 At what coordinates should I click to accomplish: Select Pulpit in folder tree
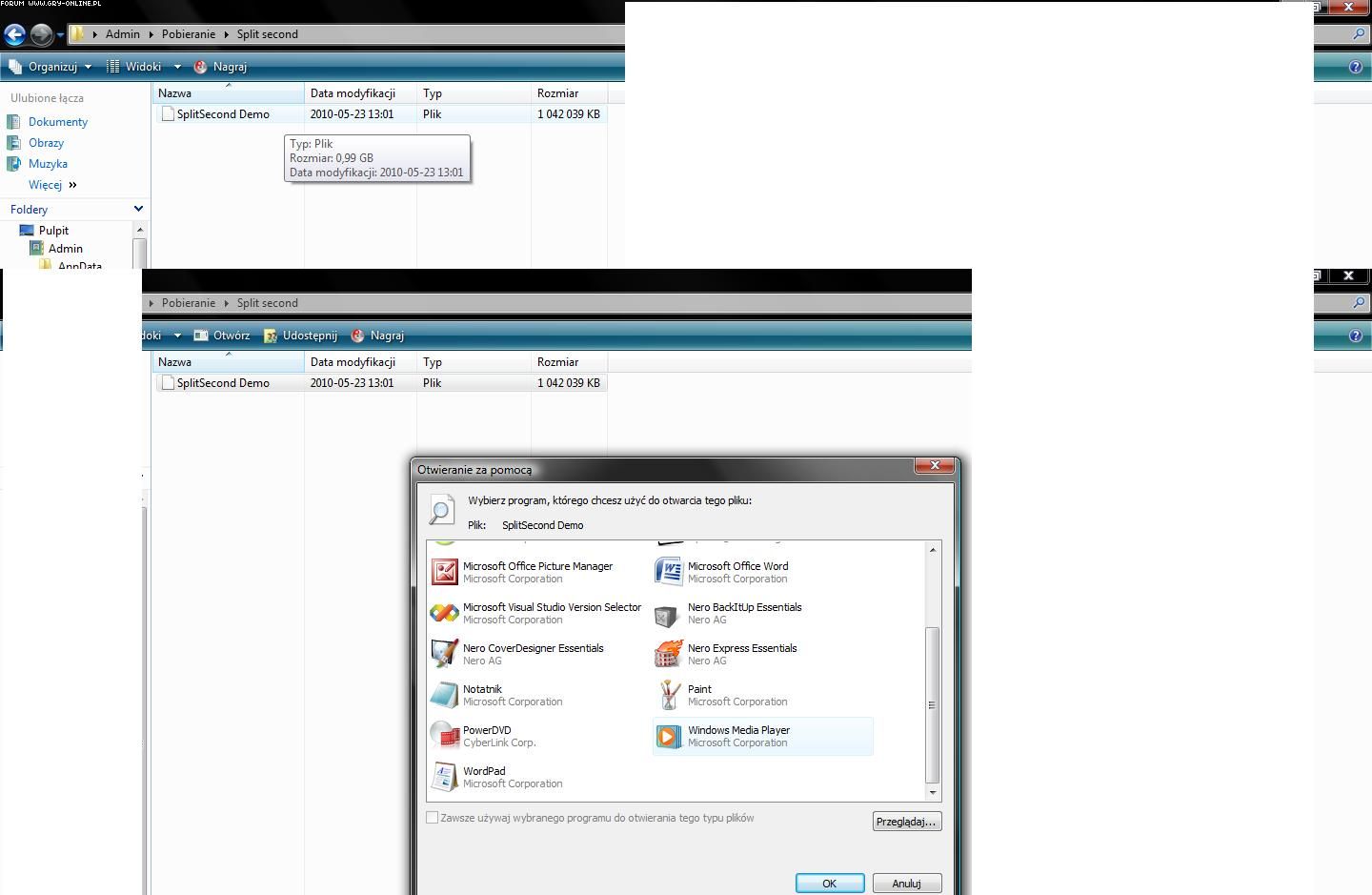pos(53,231)
